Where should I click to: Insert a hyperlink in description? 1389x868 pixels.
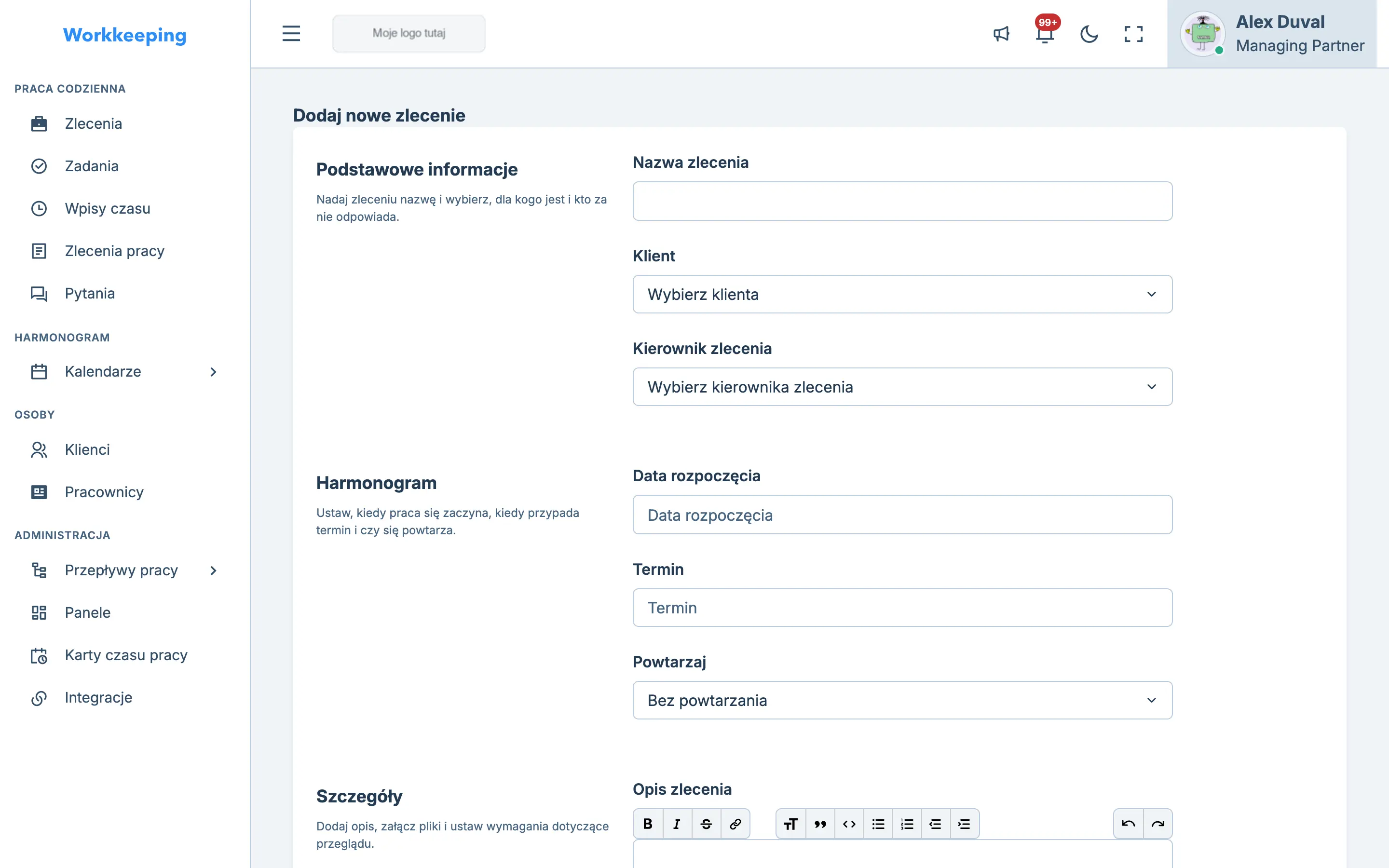pyautogui.click(x=735, y=824)
